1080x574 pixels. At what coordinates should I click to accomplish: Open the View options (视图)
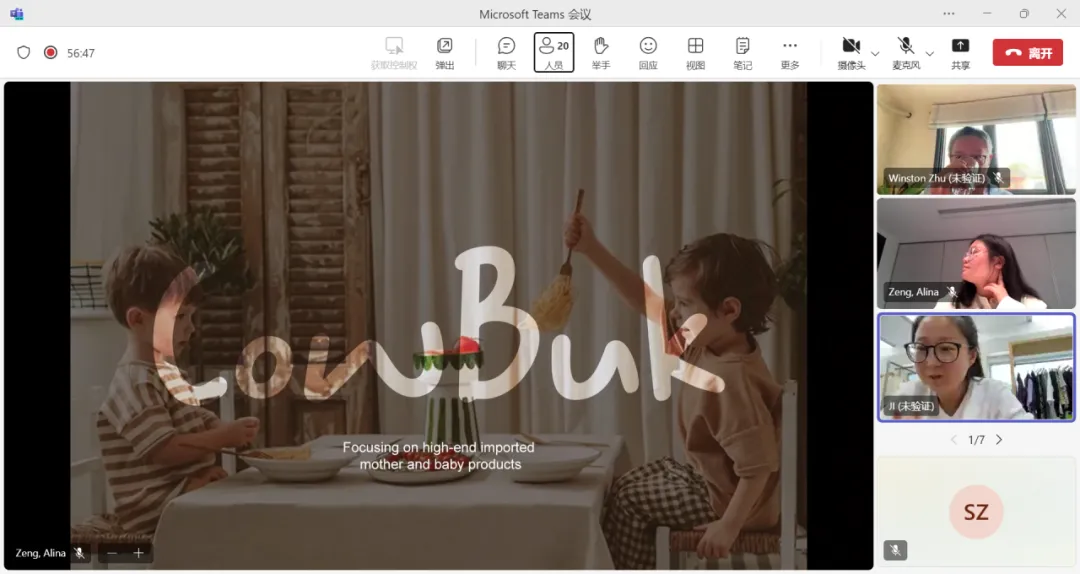coord(696,53)
